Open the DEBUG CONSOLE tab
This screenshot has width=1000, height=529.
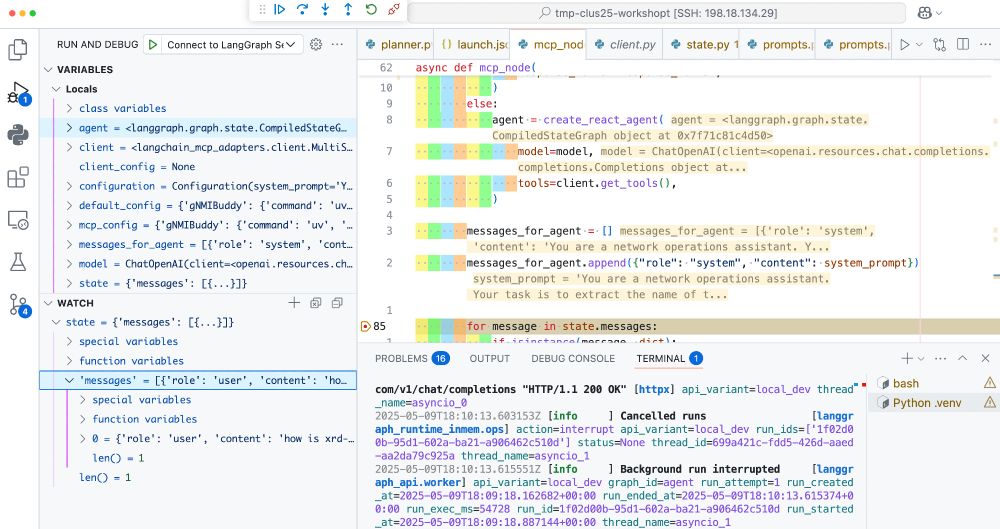[573, 358]
